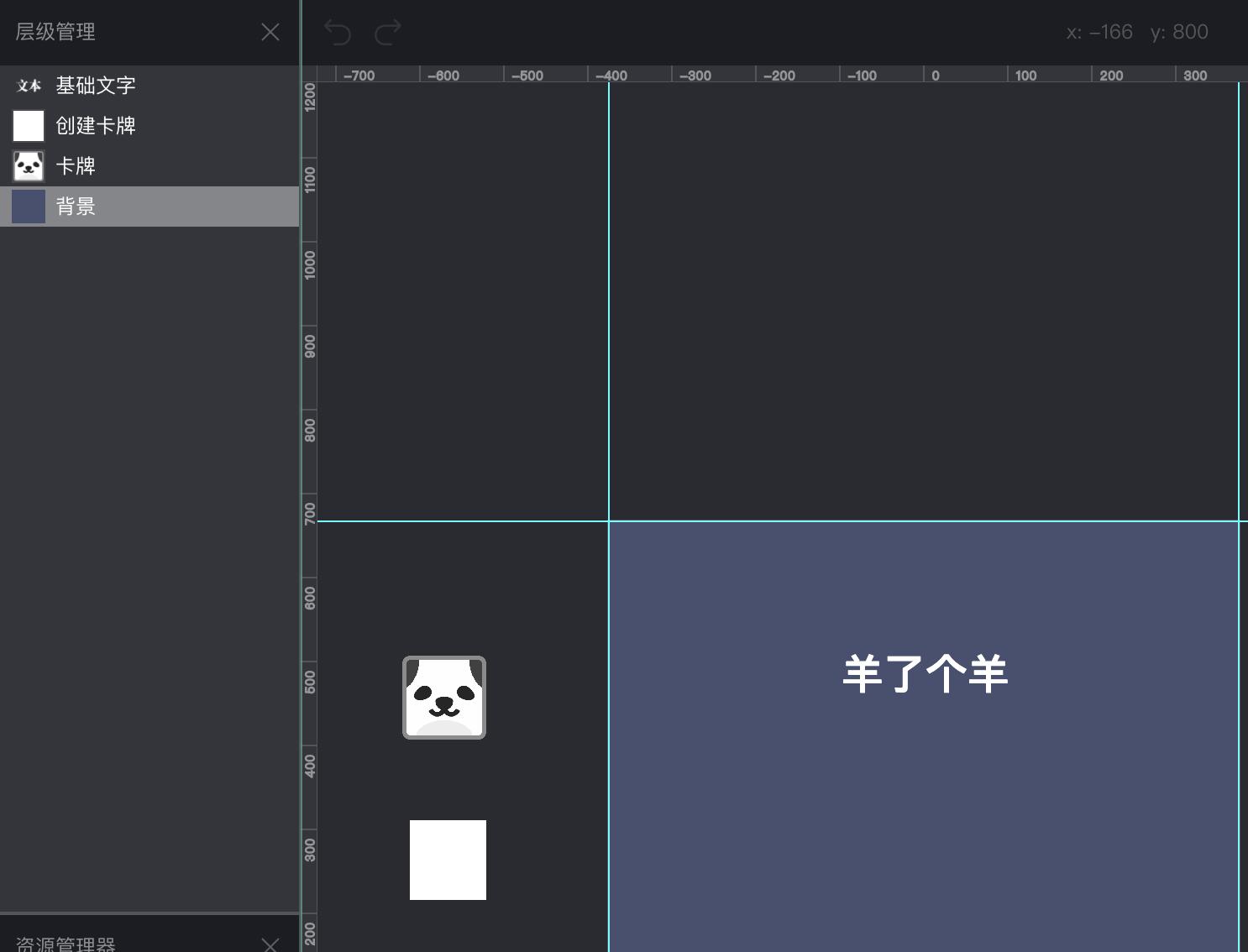
Task: Select the 基础文字 layer row
Action: pyautogui.click(x=149, y=86)
